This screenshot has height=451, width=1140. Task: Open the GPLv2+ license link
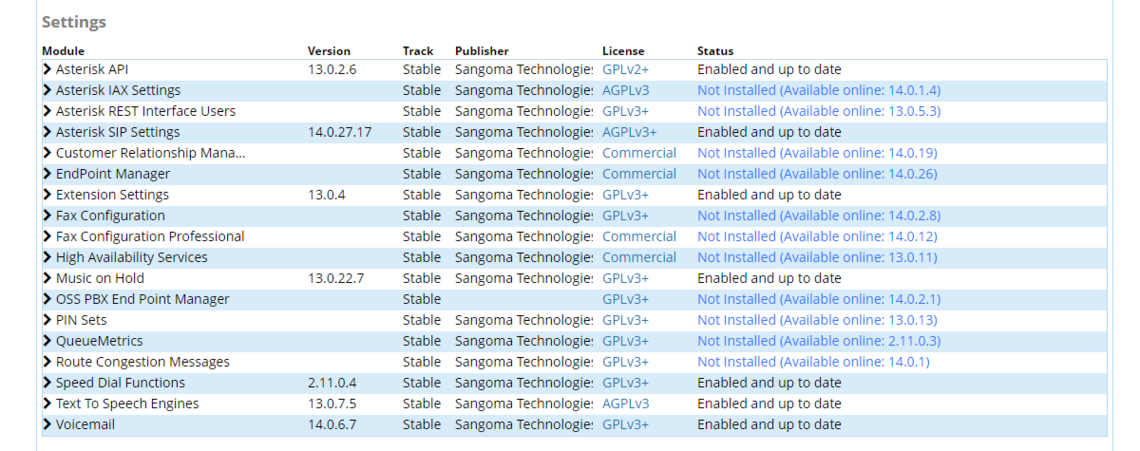tap(625, 70)
